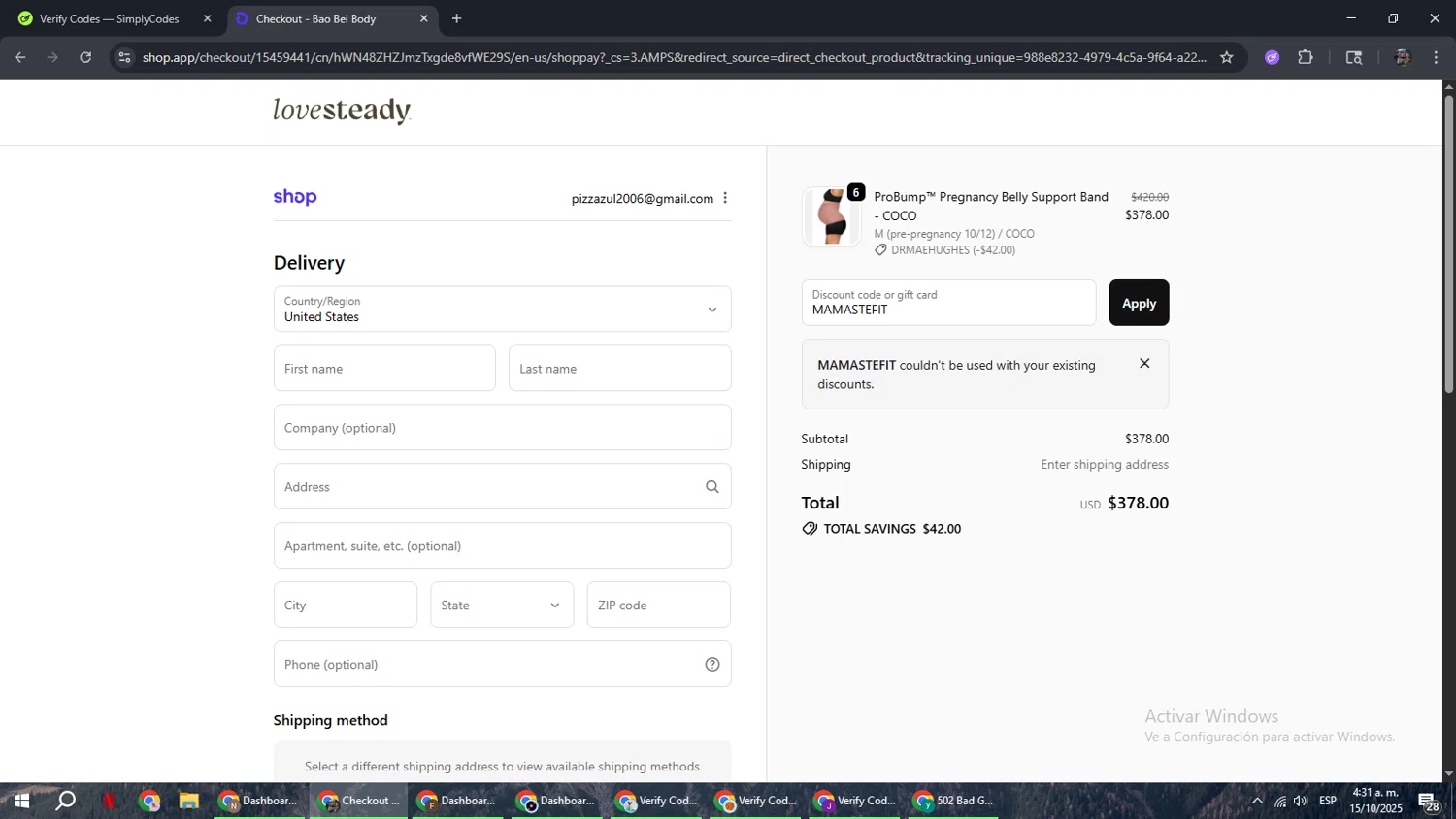Image resolution: width=1456 pixels, height=819 pixels.
Task: Open the browser profile avatar
Action: (x=1402, y=57)
